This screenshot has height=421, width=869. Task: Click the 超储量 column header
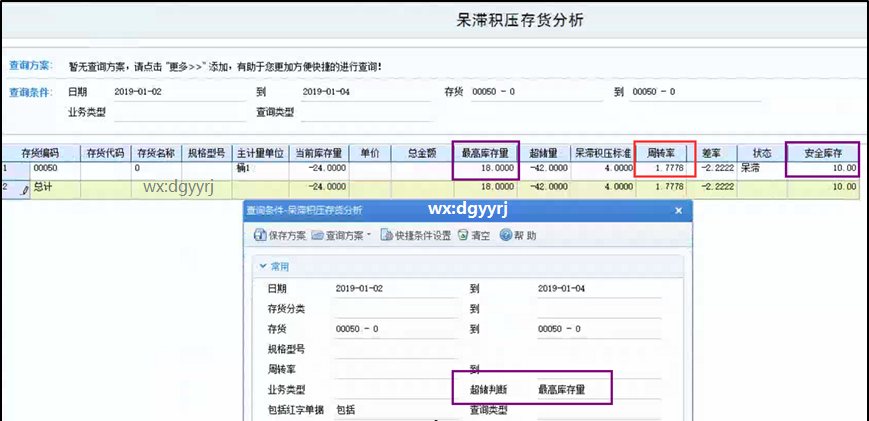pos(544,153)
